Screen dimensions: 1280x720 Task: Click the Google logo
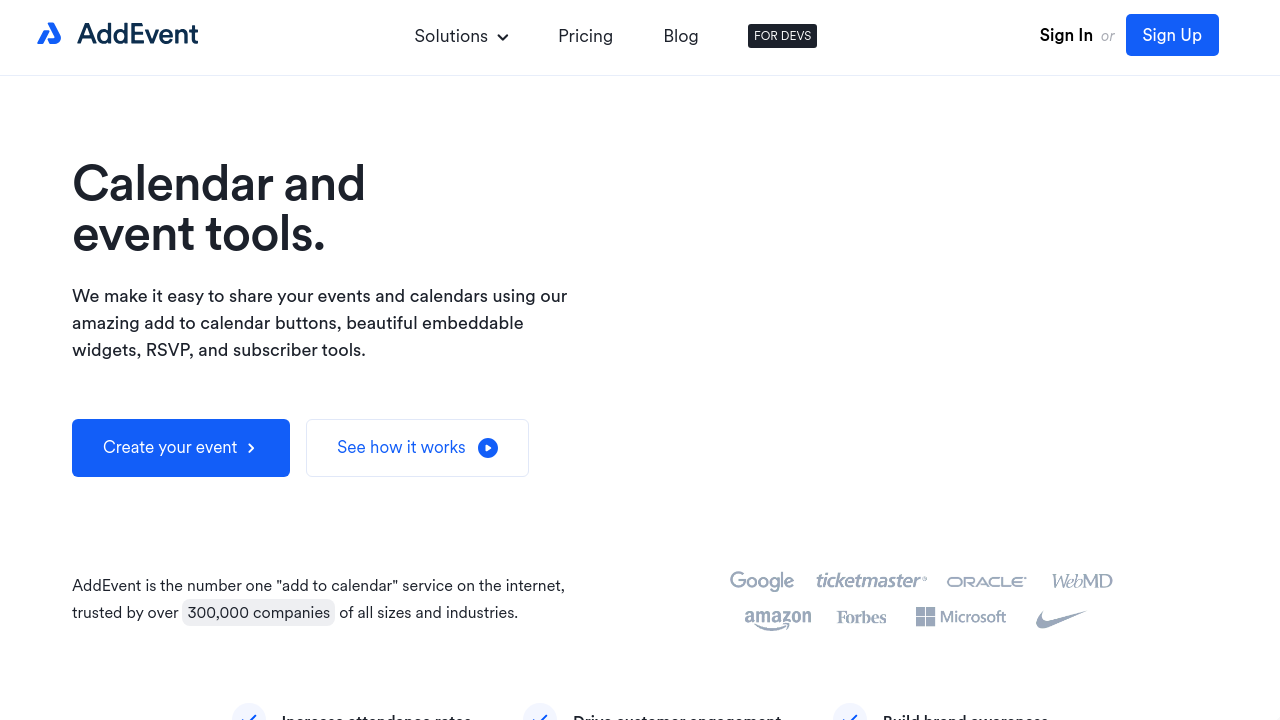point(761,581)
